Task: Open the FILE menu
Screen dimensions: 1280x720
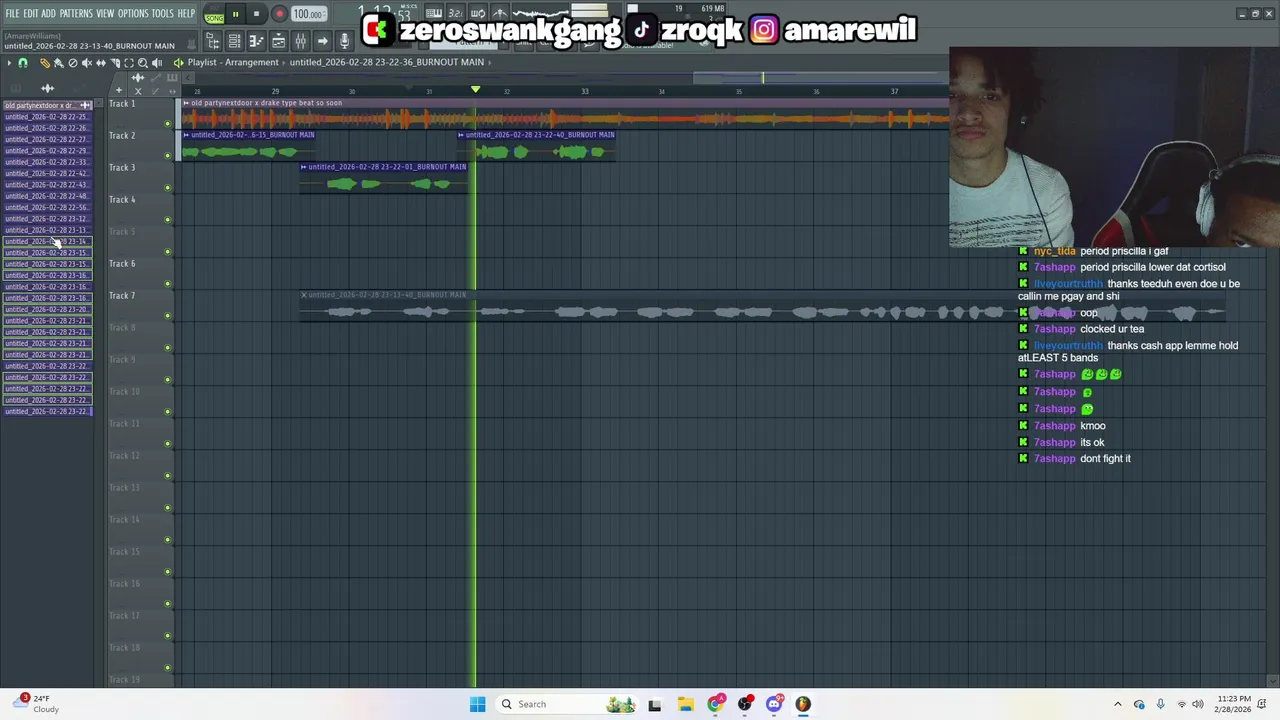Action: coord(12,13)
